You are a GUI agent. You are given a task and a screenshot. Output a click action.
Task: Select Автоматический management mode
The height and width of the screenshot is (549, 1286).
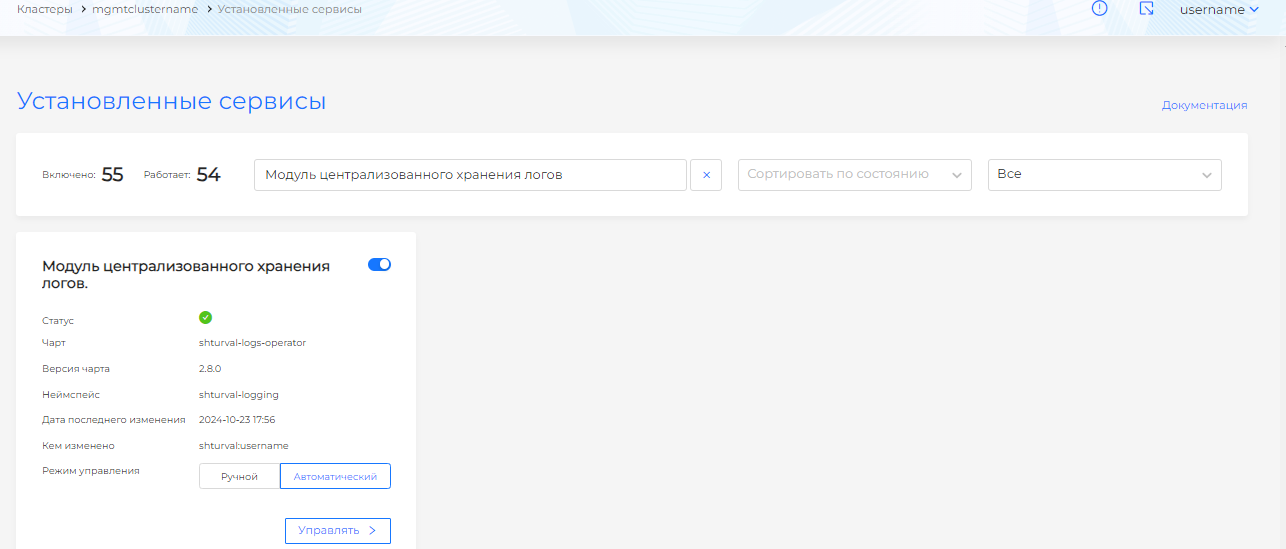(x=335, y=477)
